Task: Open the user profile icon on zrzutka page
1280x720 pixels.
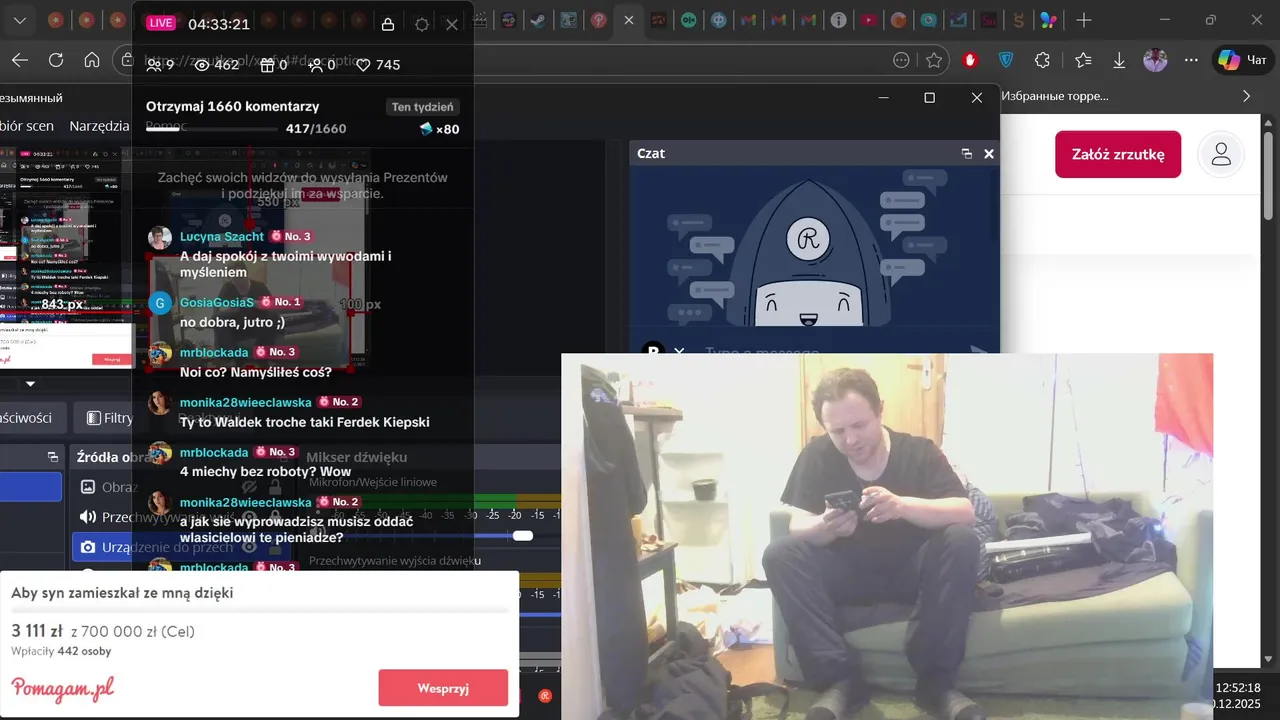Action: pos(1221,155)
